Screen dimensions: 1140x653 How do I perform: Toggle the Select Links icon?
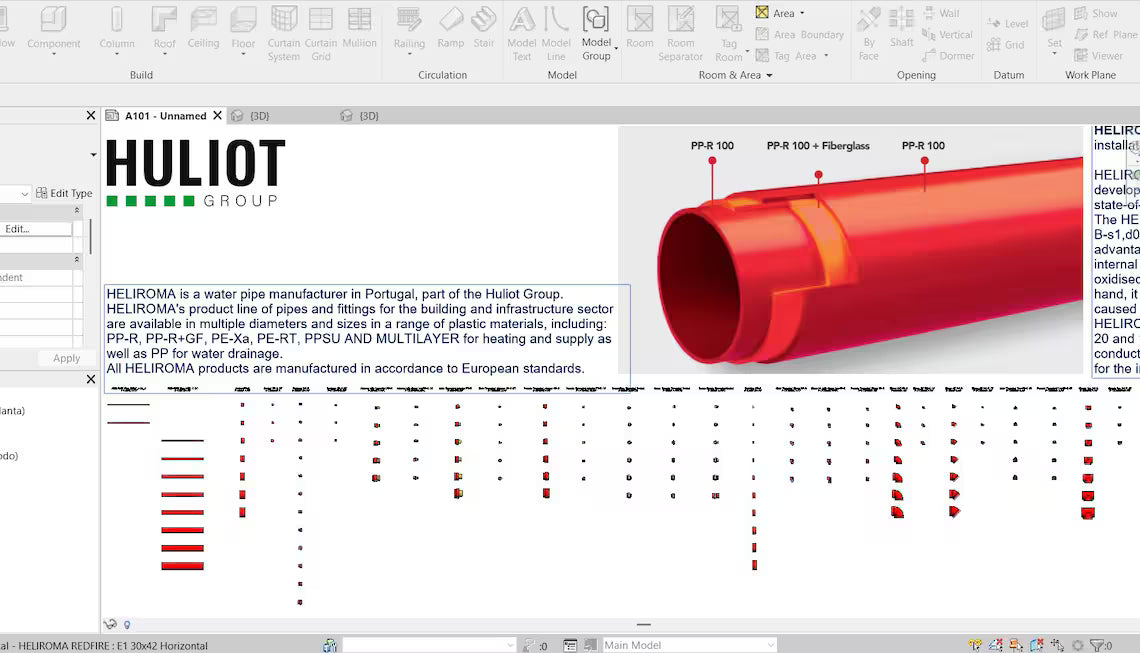pos(976,645)
